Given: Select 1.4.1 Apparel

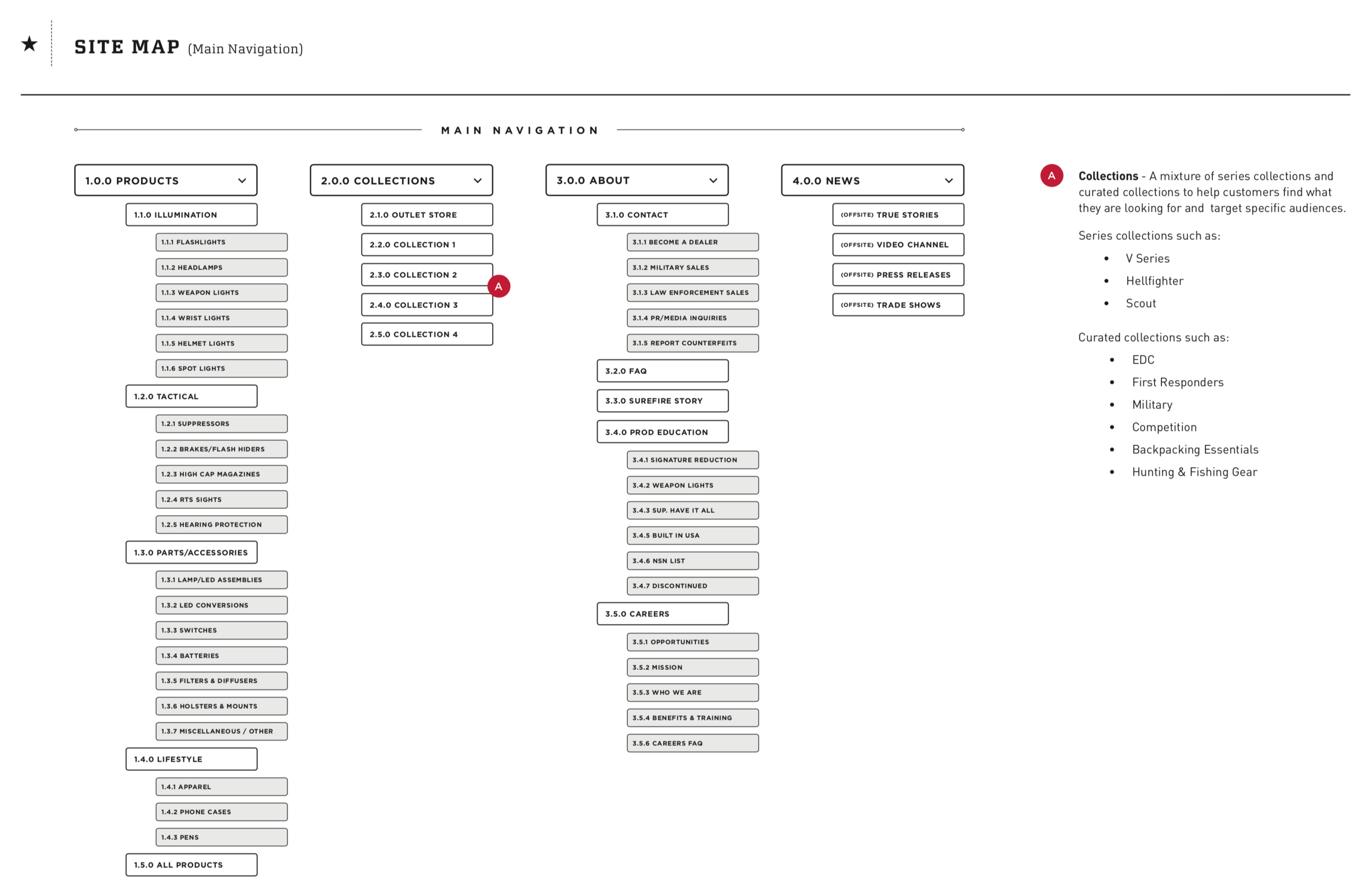Looking at the screenshot, I should coord(221,787).
